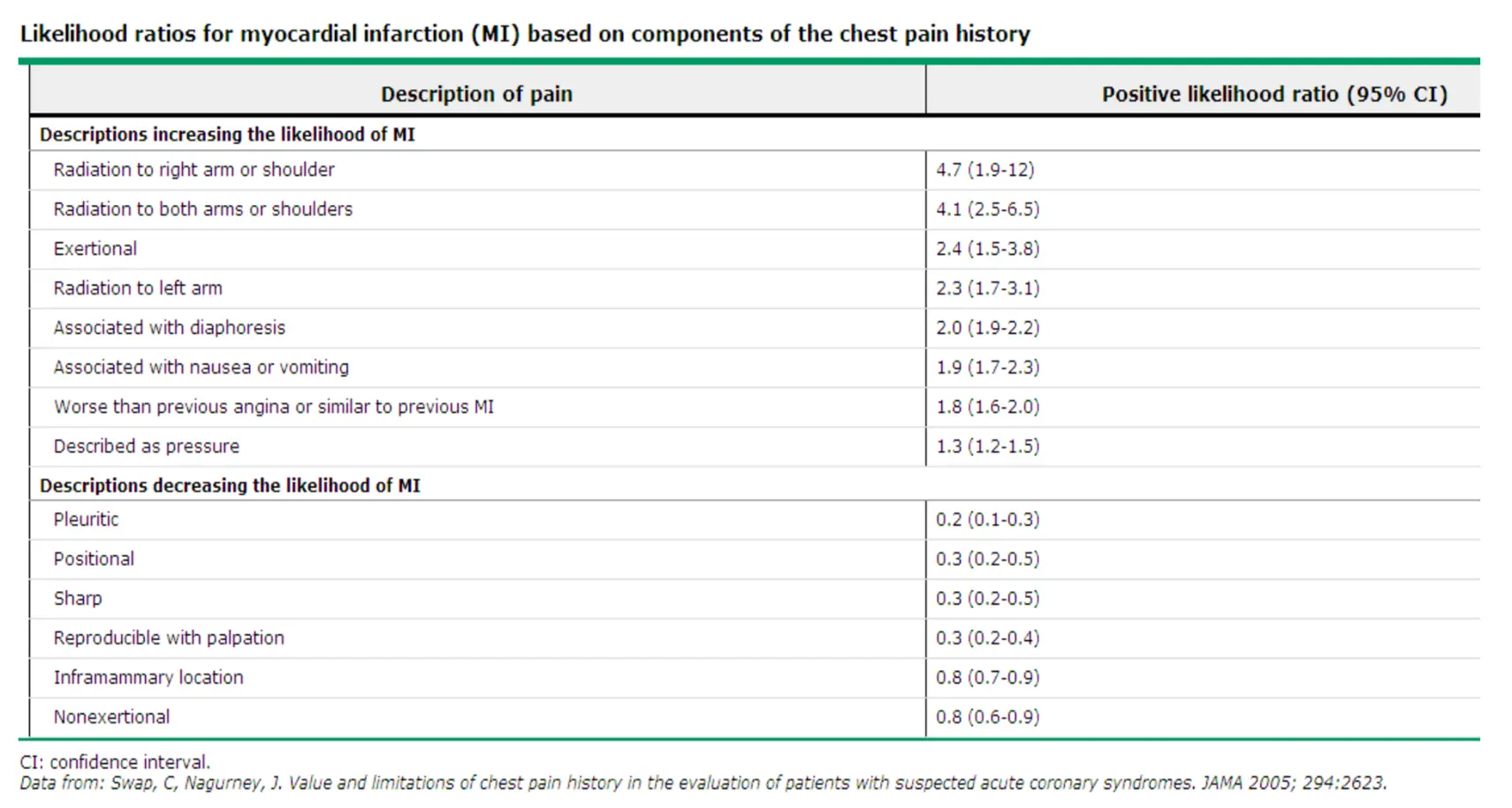The width and height of the screenshot is (1512, 808).
Task: Select the "Described as pressure" row
Action: pos(147,446)
